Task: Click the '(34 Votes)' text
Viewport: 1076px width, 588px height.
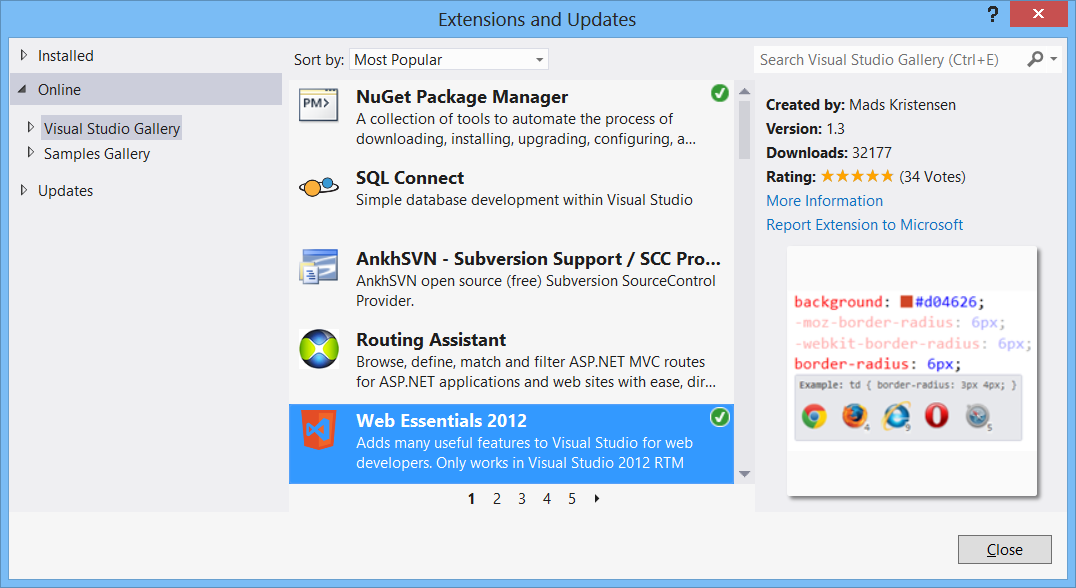Action: pyautogui.click(x=932, y=177)
